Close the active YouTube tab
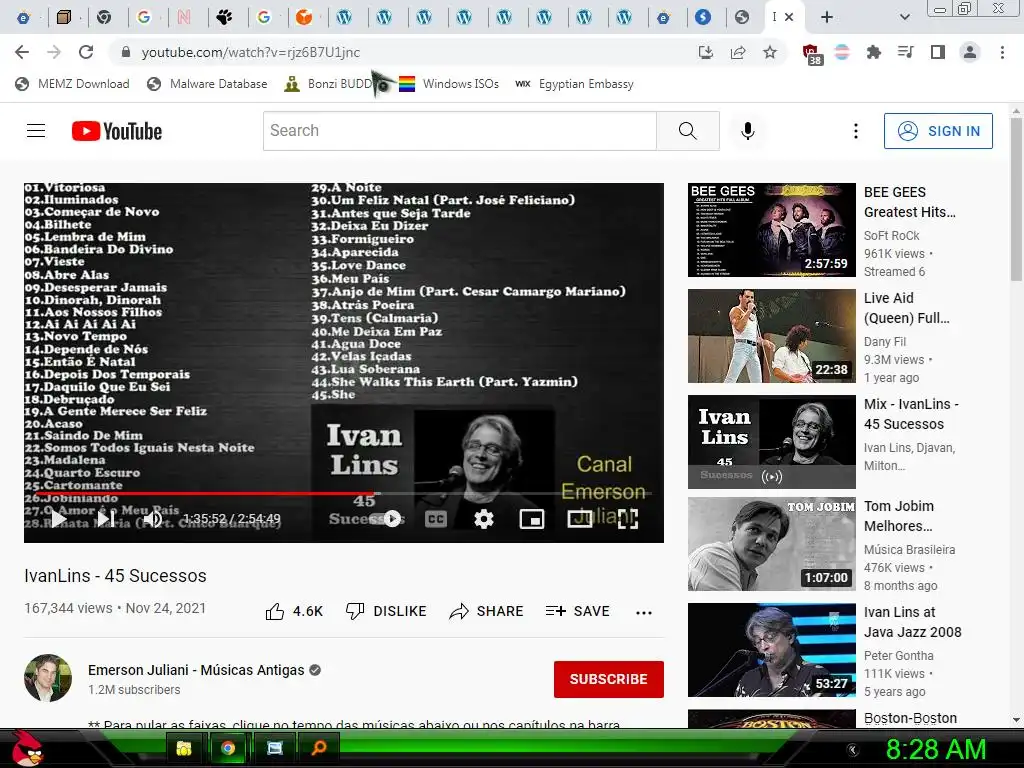 789,17
